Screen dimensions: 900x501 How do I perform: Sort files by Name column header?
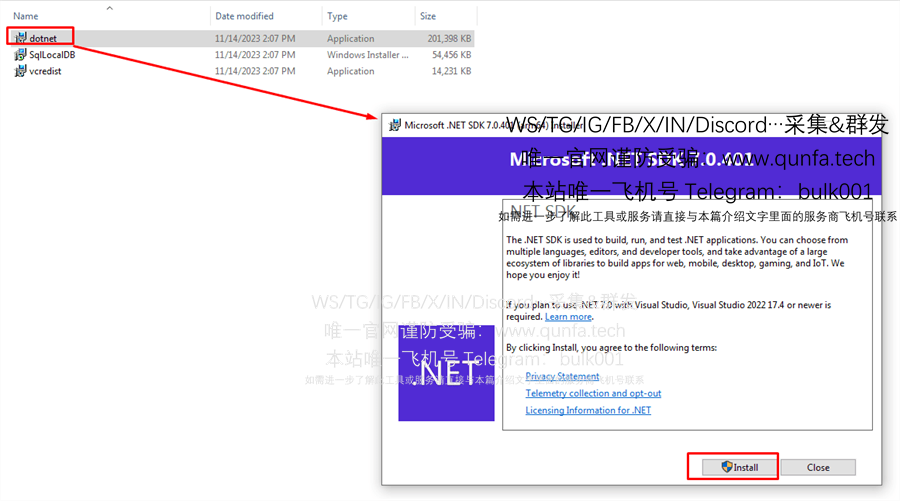coord(26,16)
